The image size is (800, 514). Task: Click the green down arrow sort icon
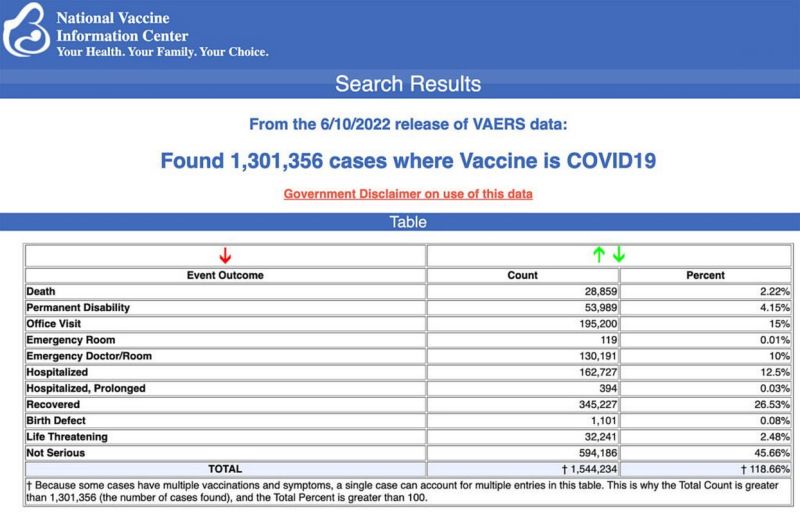tap(618, 254)
